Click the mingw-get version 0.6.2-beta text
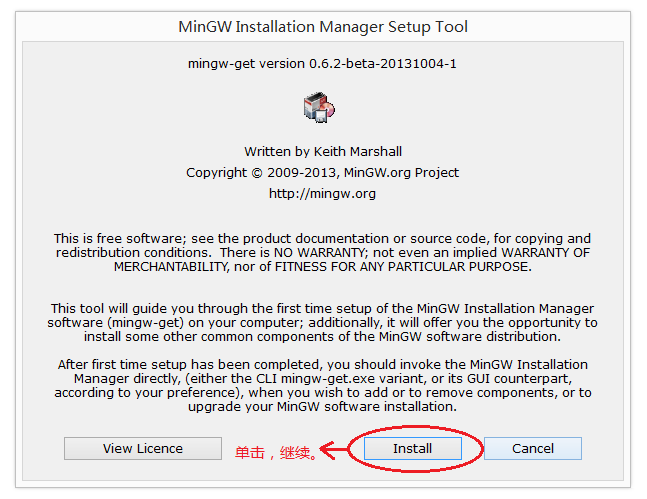 (x=322, y=64)
